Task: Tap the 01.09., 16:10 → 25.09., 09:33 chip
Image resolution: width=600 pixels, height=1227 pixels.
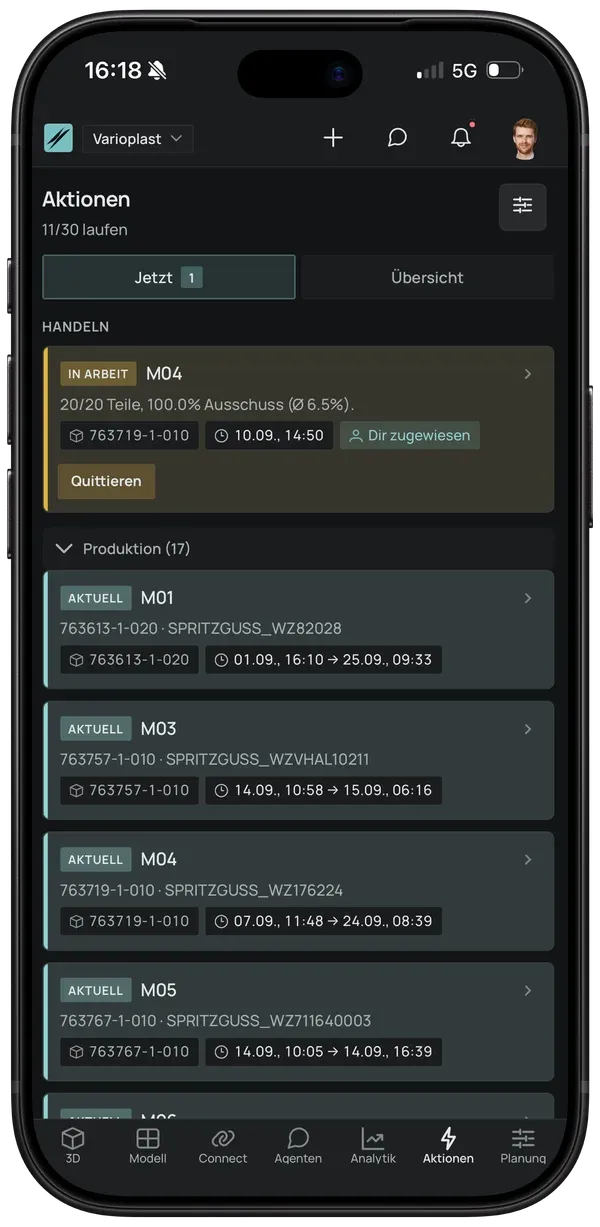Action: pos(324,660)
